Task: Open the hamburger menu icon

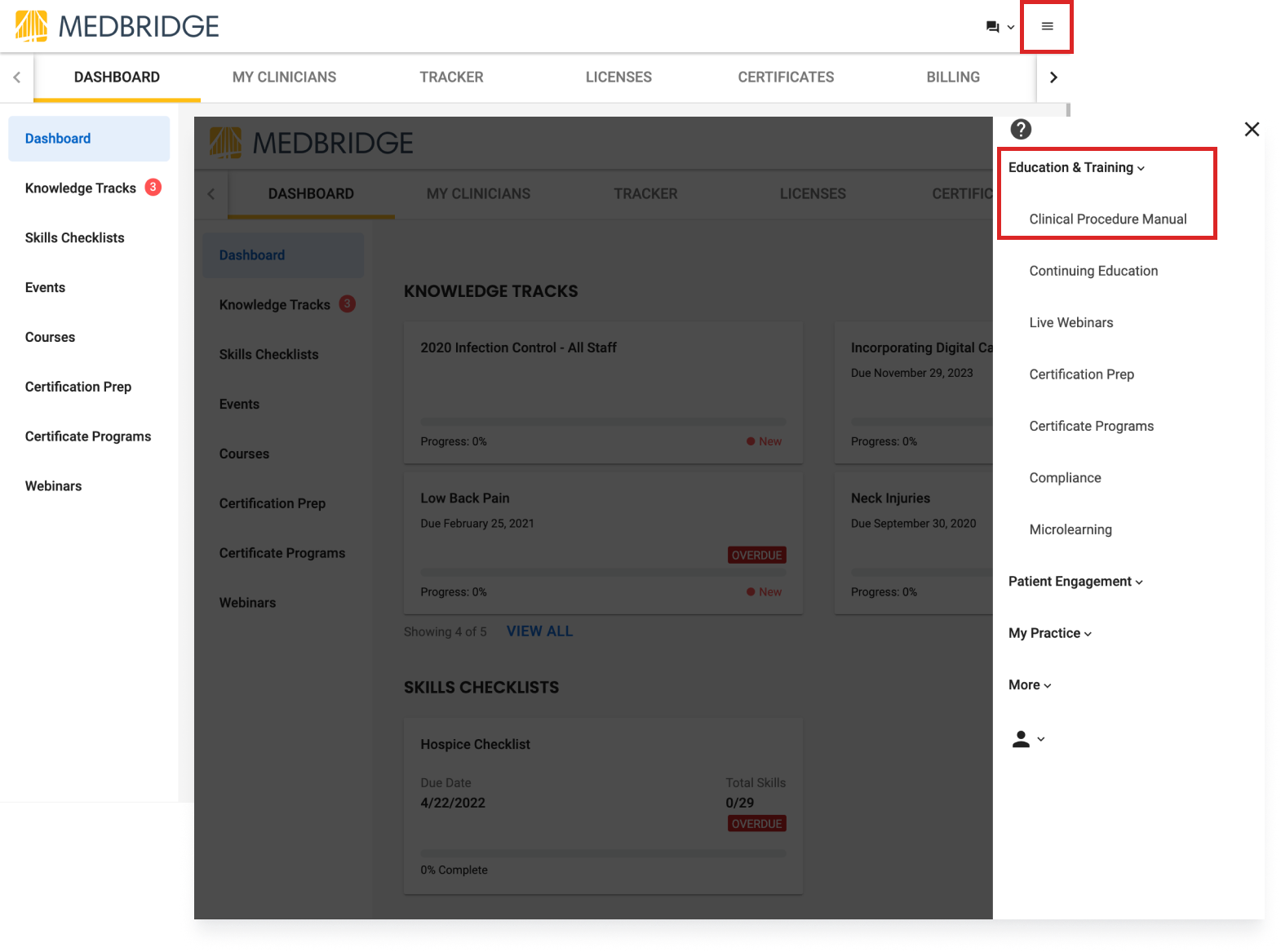Action: pos(1047,27)
